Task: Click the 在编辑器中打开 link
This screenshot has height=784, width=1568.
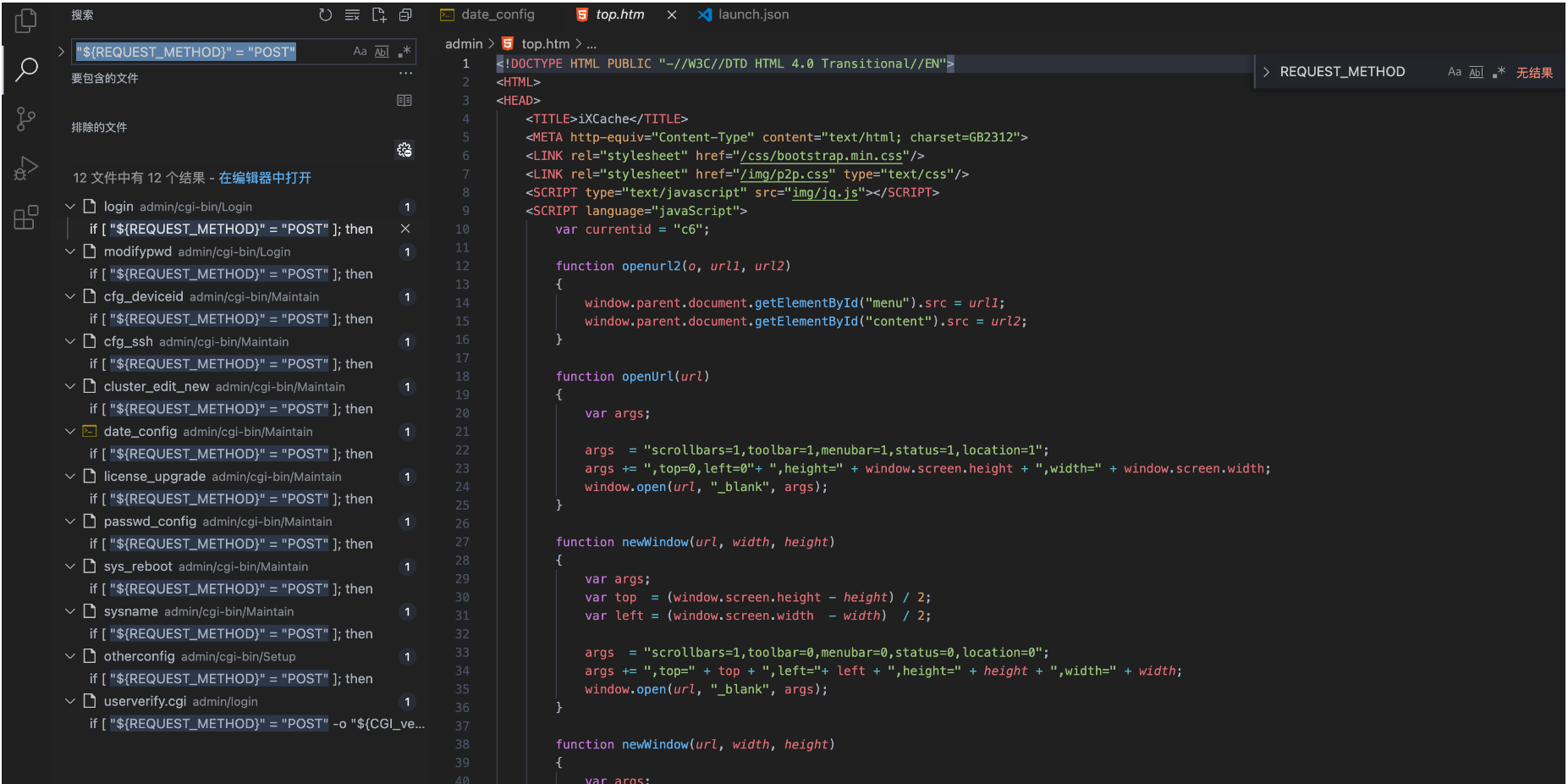Action: pyautogui.click(x=265, y=178)
